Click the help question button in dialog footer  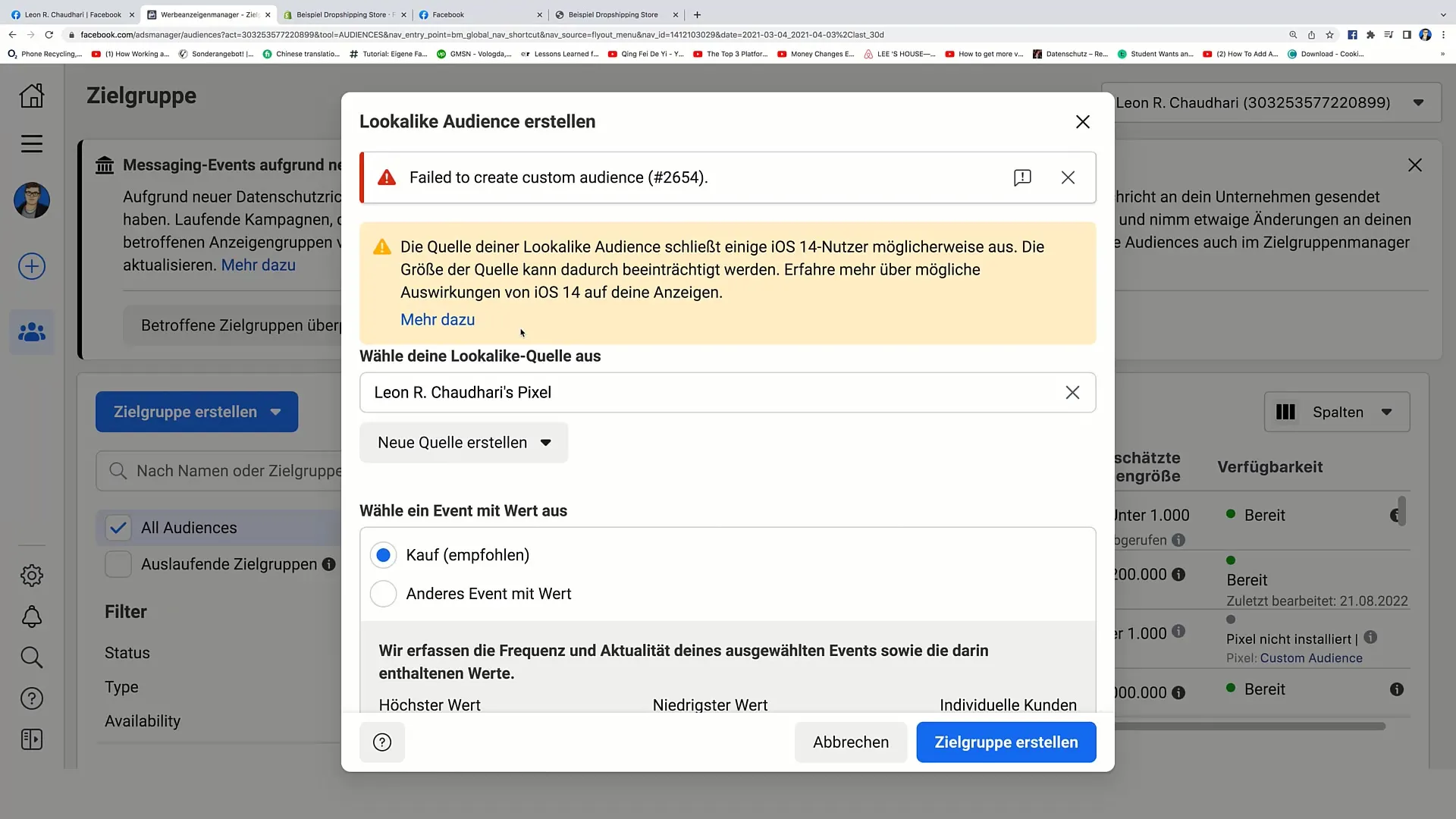point(382,742)
